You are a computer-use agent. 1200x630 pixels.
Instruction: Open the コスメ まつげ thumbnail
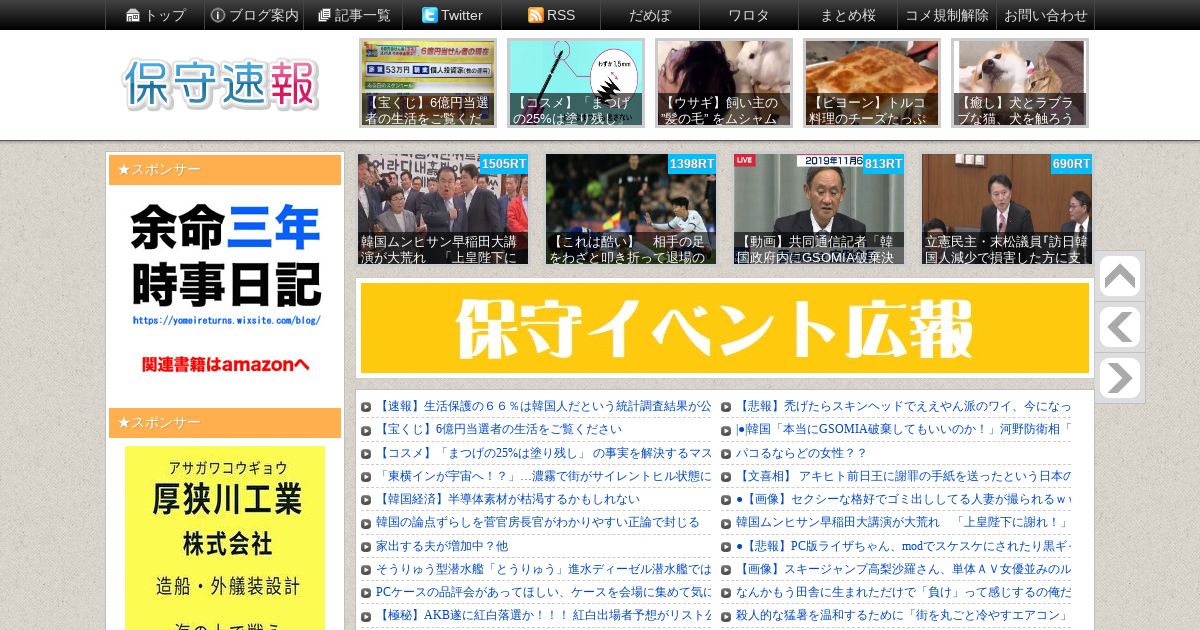(x=576, y=83)
